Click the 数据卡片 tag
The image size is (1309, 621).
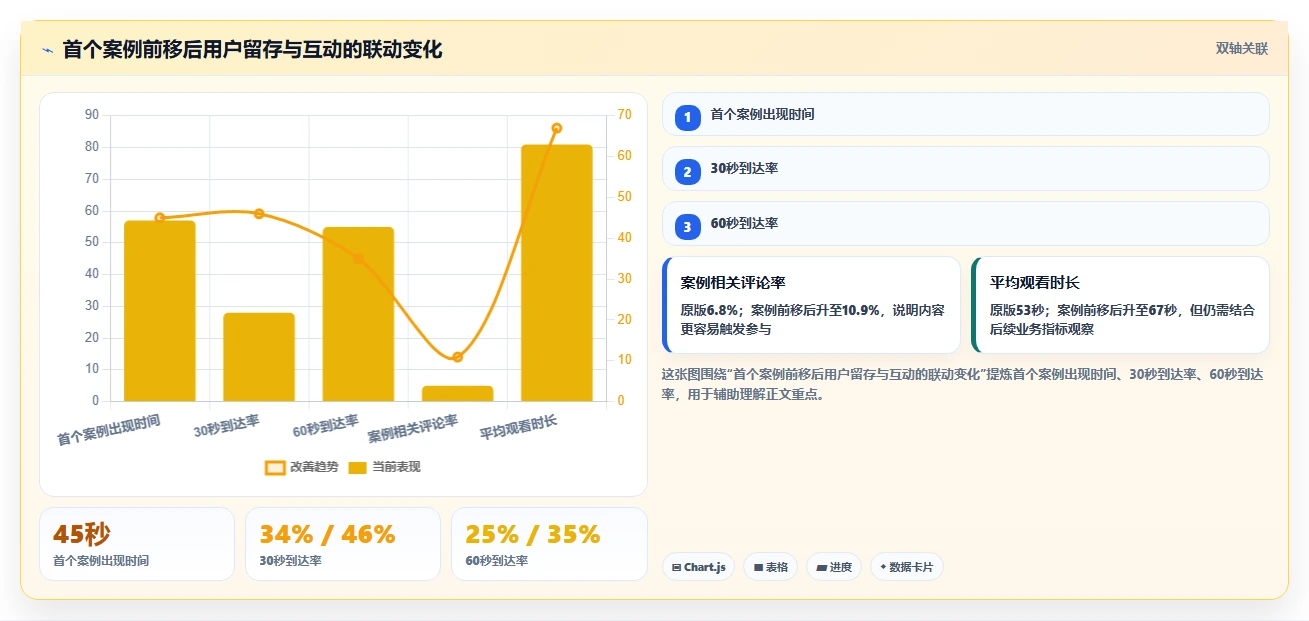pyautogui.click(x=907, y=567)
